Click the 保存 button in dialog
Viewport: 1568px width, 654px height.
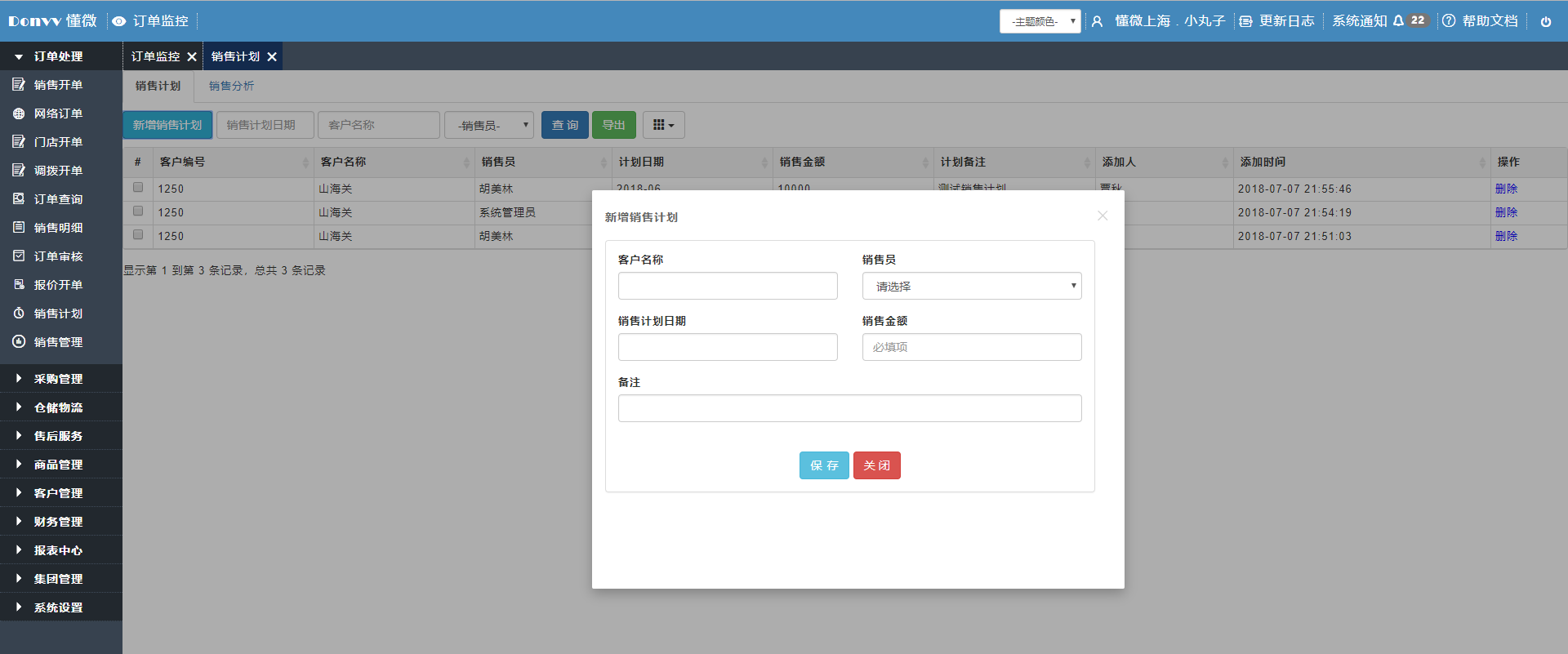click(824, 465)
